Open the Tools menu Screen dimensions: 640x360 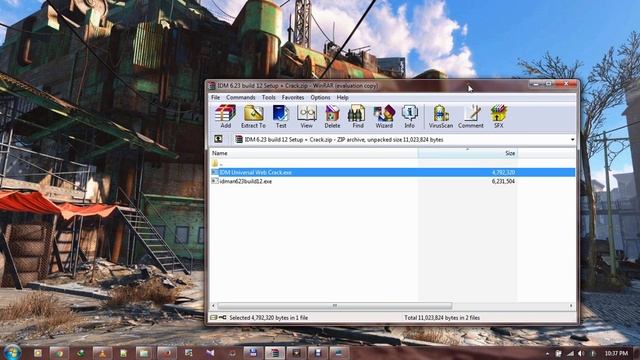(x=269, y=98)
